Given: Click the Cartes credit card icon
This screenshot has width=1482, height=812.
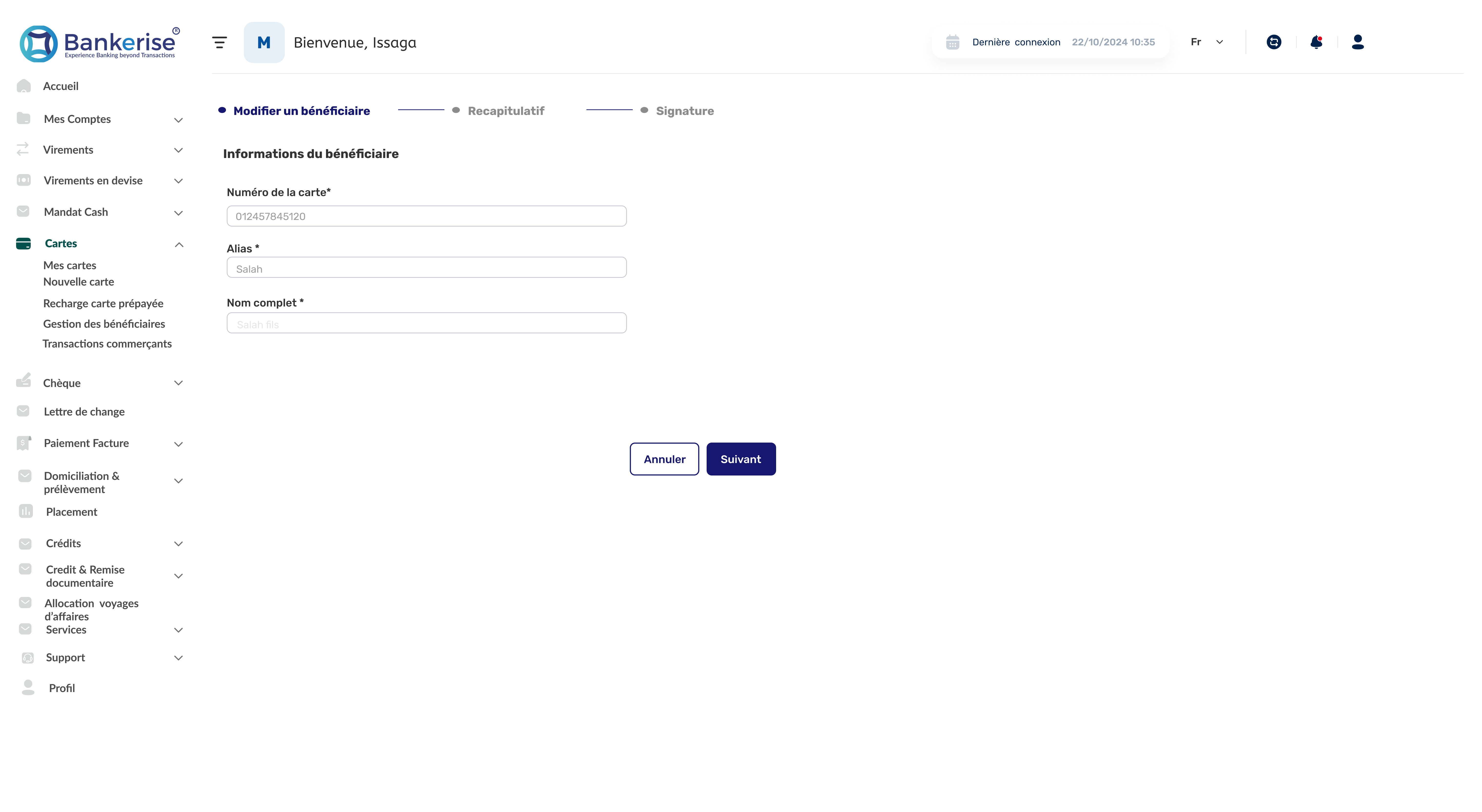Looking at the screenshot, I should (24, 243).
